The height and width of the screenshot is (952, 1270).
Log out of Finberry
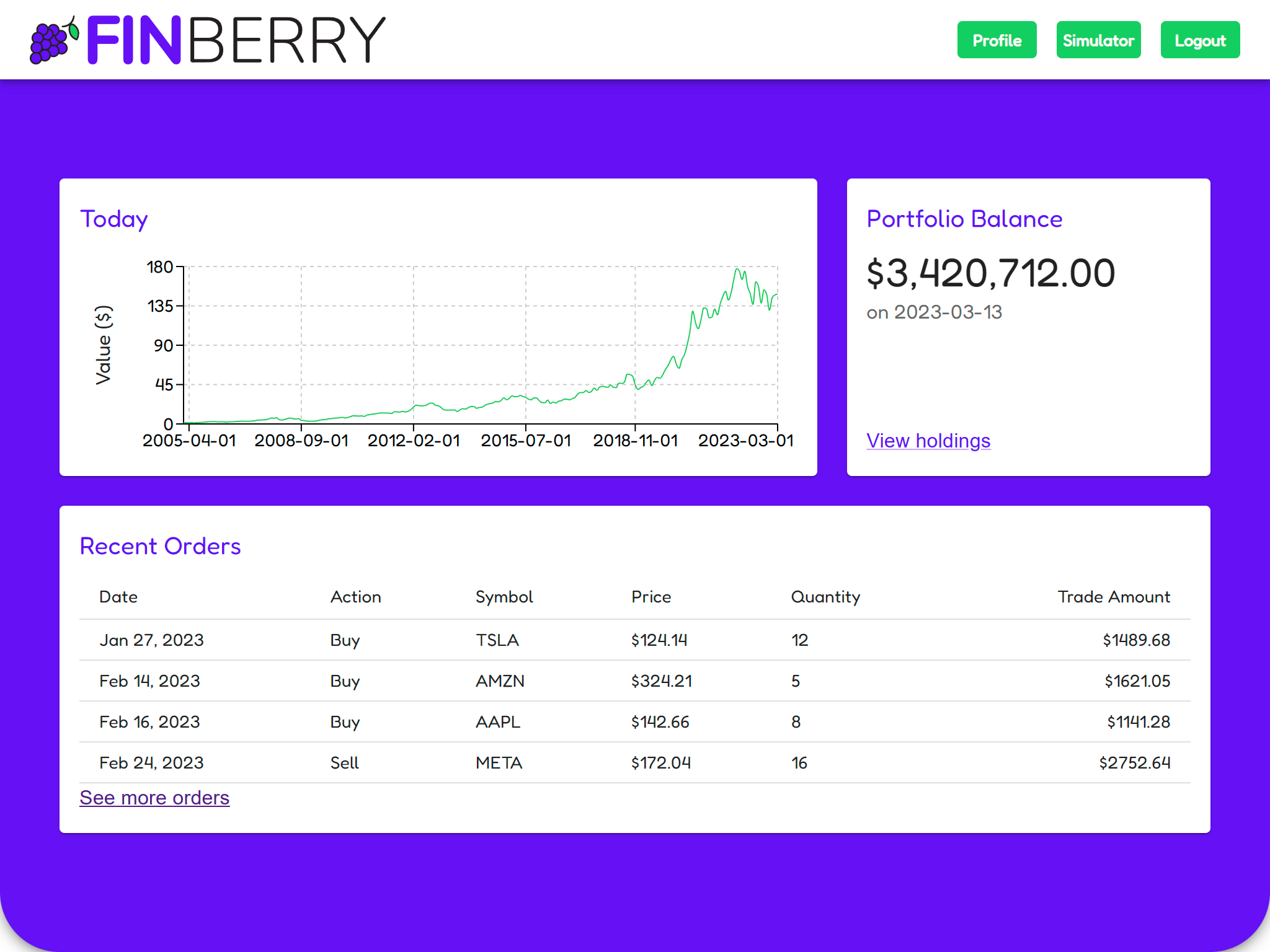pyautogui.click(x=1200, y=40)
